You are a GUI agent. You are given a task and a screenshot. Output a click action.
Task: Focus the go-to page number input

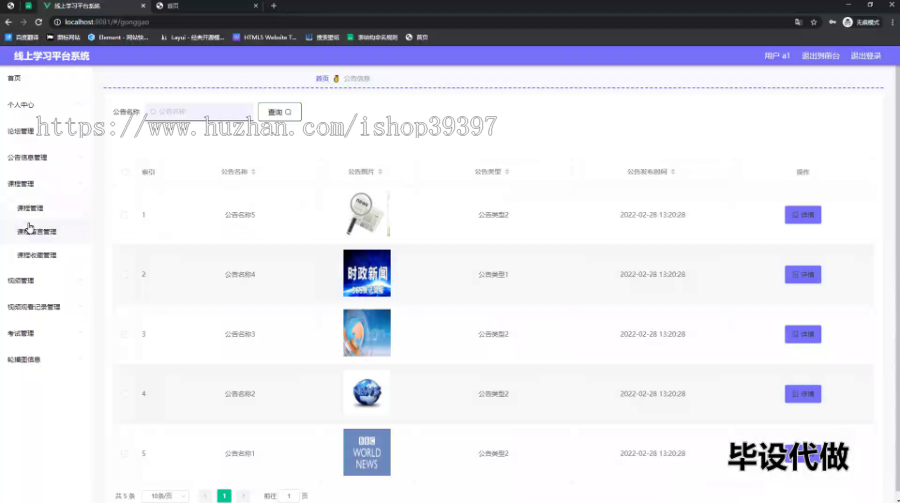click(x=289, y=496)
